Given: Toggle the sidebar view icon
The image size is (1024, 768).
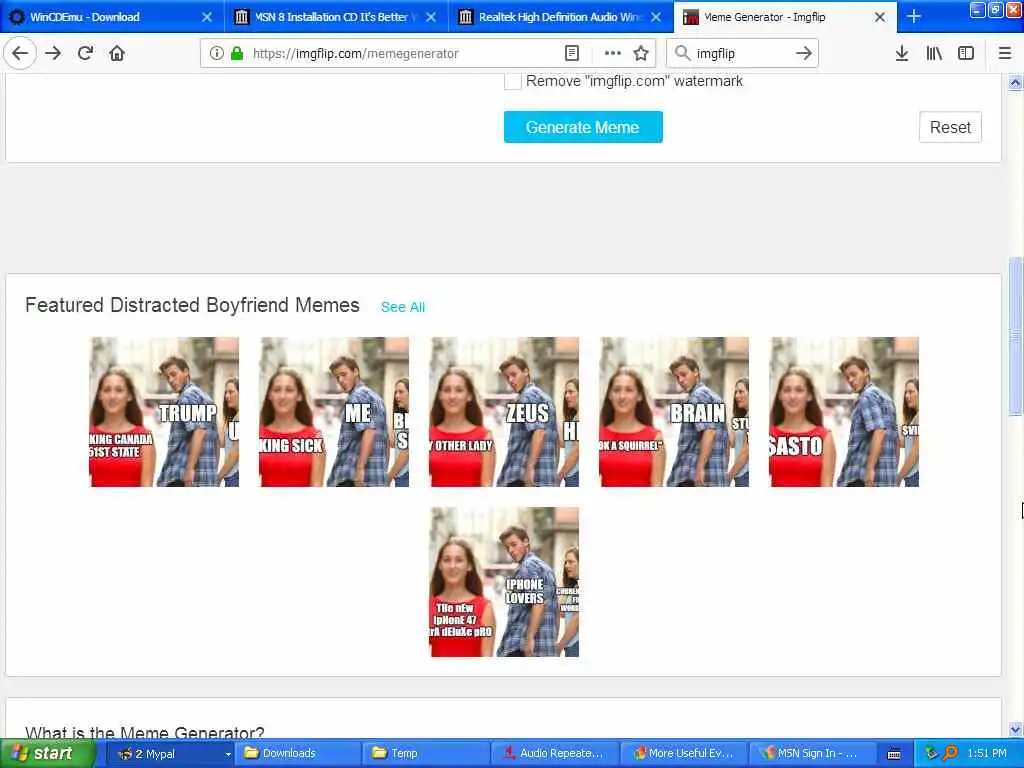Looking at the screenshot, I should (x=966, y=53).
